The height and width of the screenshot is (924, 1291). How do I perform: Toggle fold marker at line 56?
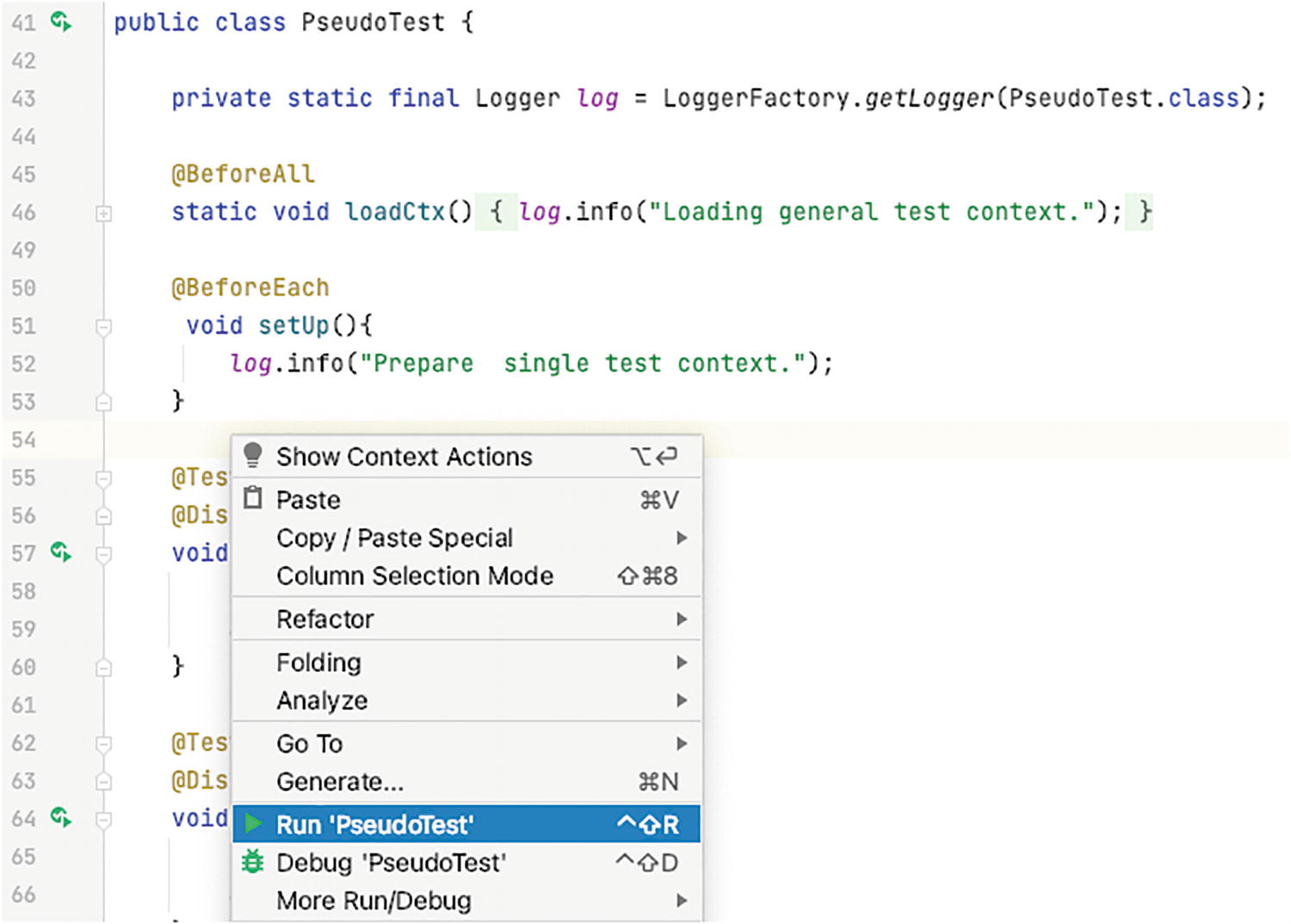(103, 516)
